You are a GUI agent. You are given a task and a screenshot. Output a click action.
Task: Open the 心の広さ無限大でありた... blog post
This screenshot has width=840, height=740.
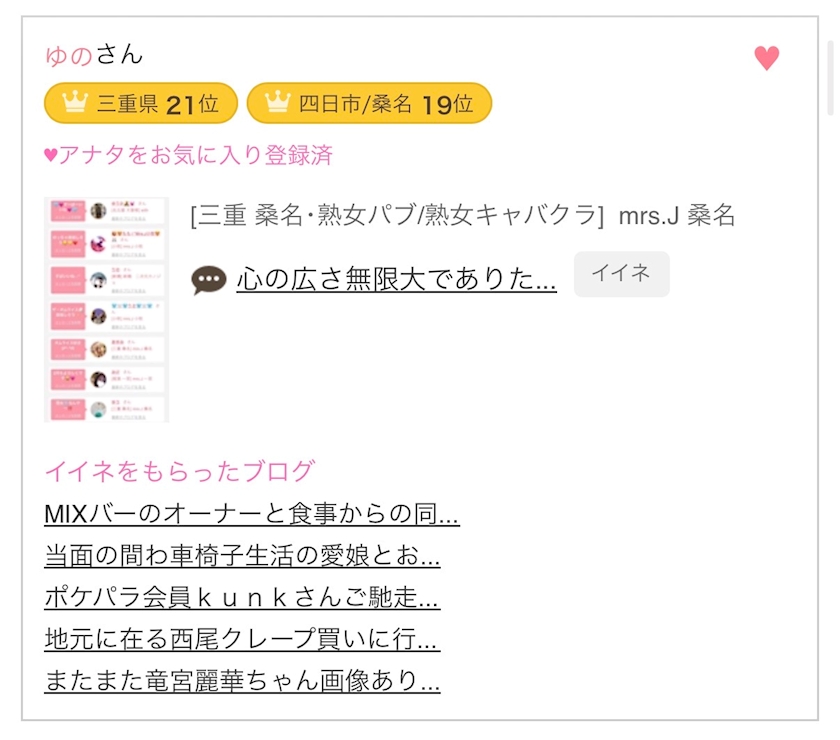click(x=396, y=280)
